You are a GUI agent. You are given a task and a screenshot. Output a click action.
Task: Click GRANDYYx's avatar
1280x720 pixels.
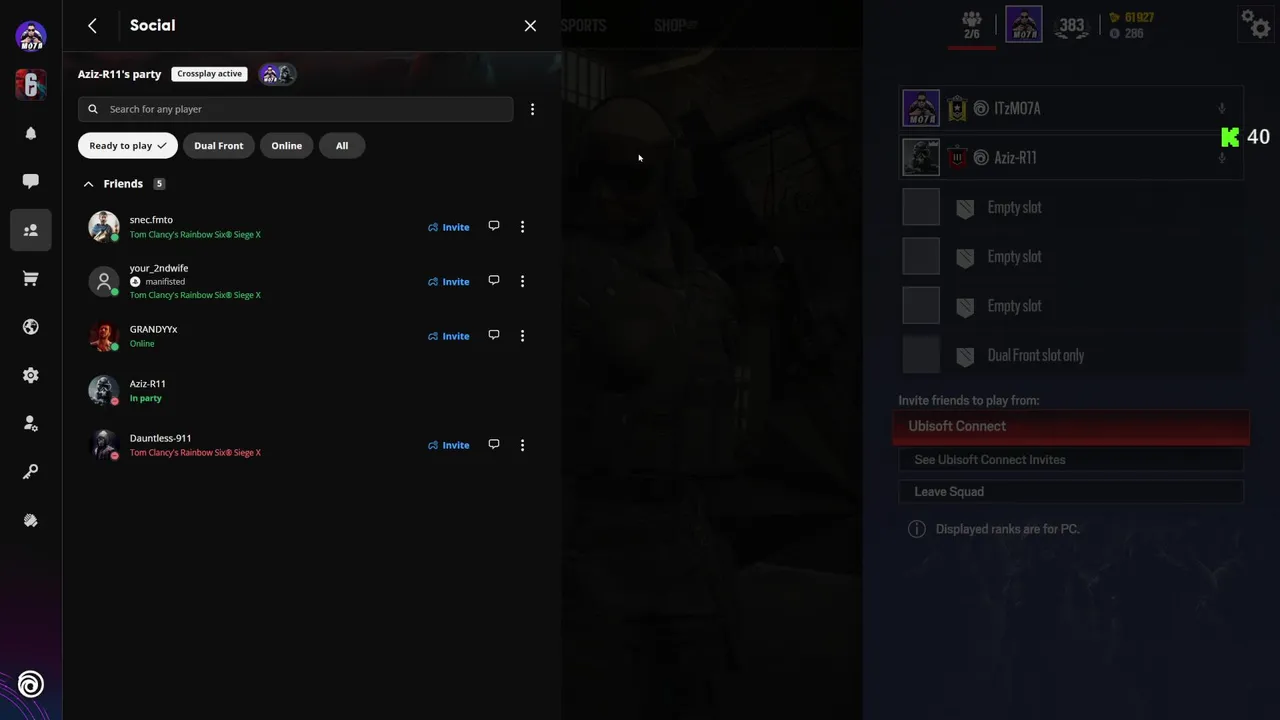pyautogui.click(x=104, y=336)
